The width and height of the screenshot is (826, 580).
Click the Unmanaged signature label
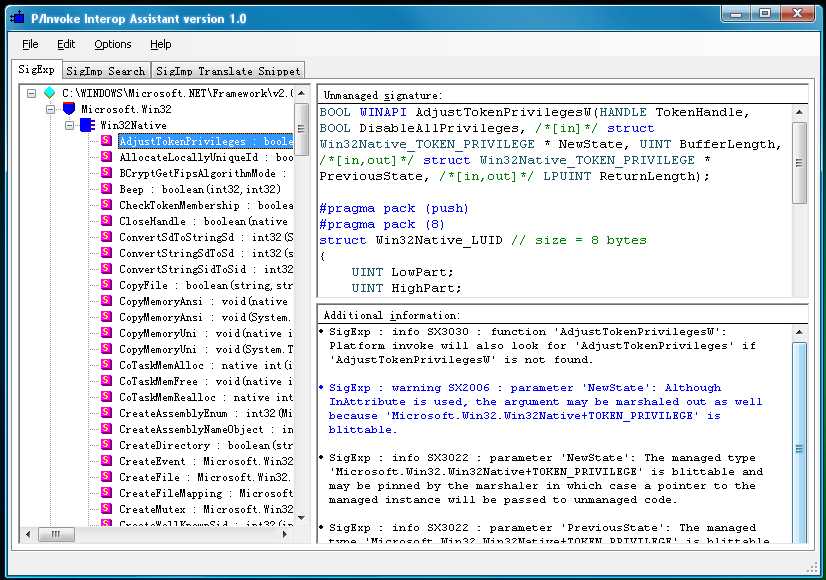tap(383, 95)
